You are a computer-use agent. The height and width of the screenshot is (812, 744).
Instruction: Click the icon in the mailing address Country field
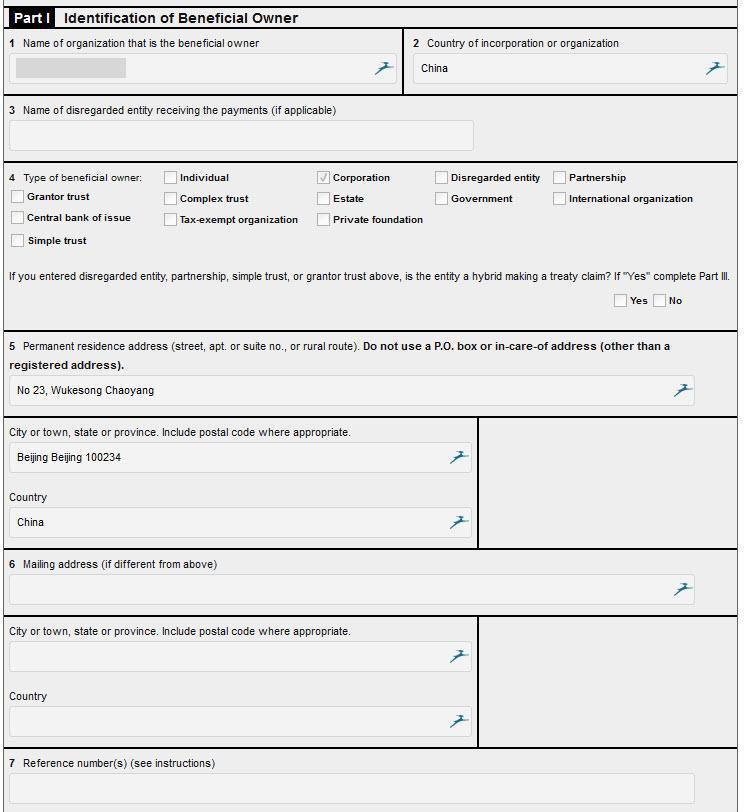[459, 721]
